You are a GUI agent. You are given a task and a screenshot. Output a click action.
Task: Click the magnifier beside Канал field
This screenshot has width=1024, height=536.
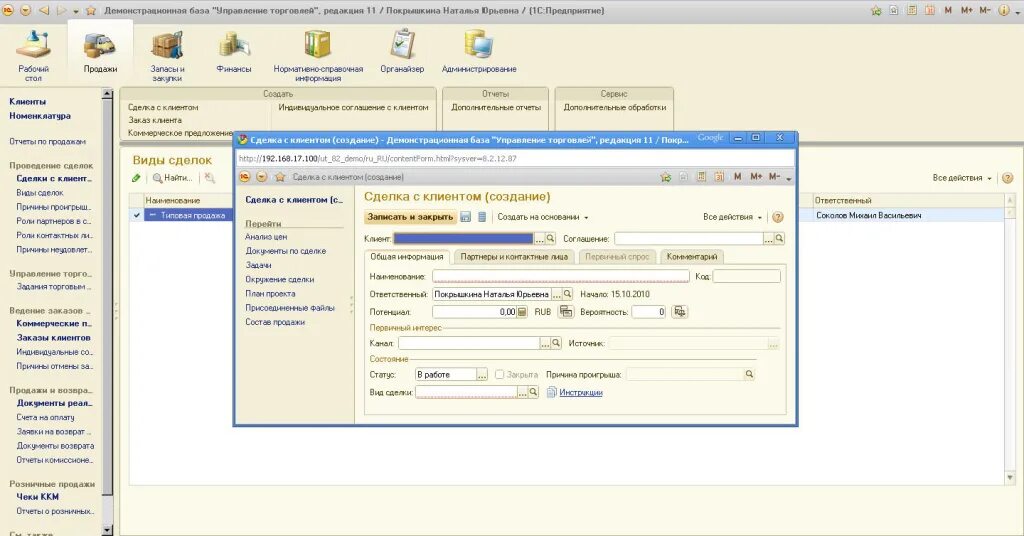556,343
